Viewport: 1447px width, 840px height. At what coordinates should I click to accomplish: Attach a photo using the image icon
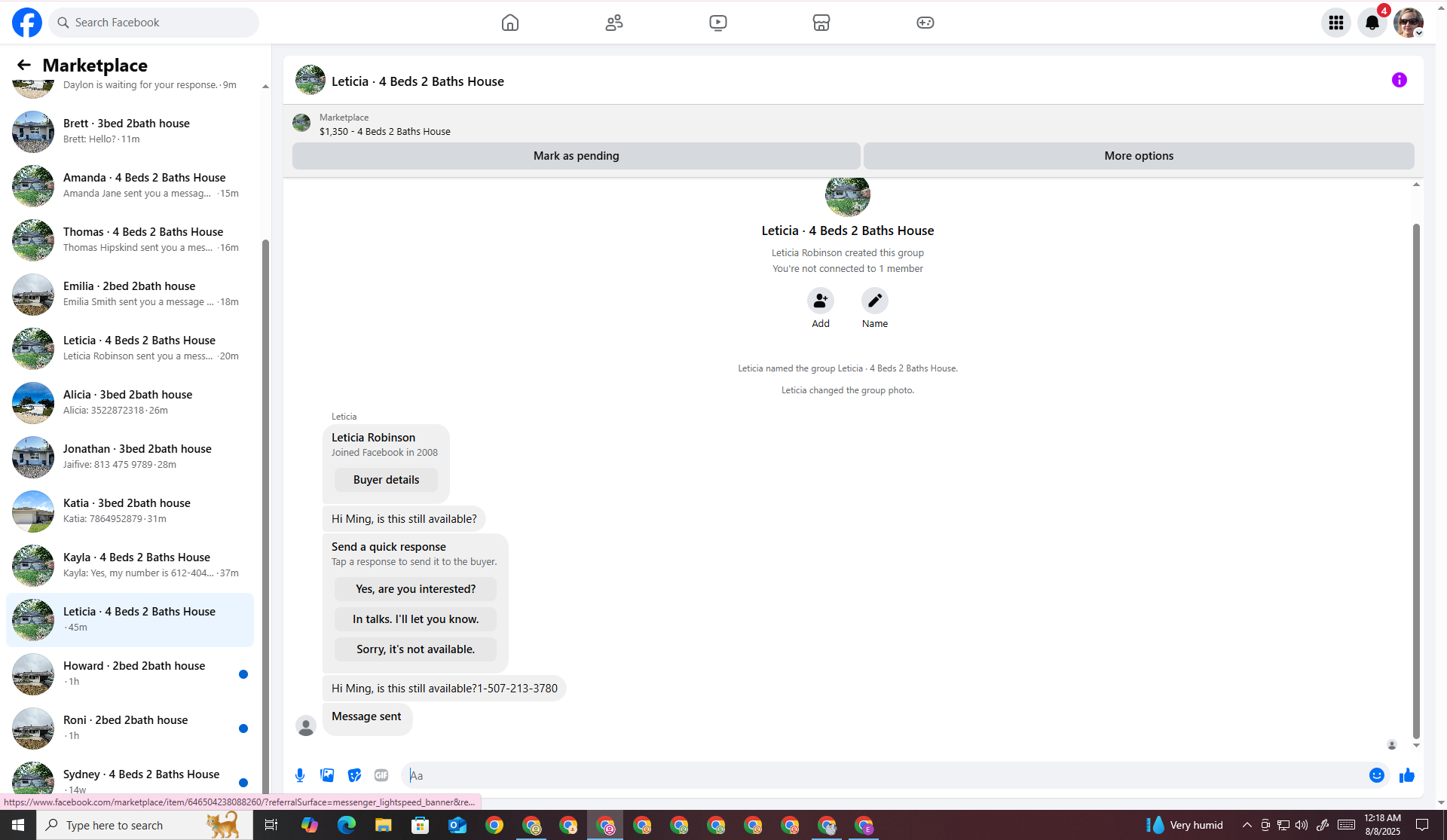(327, 775)
